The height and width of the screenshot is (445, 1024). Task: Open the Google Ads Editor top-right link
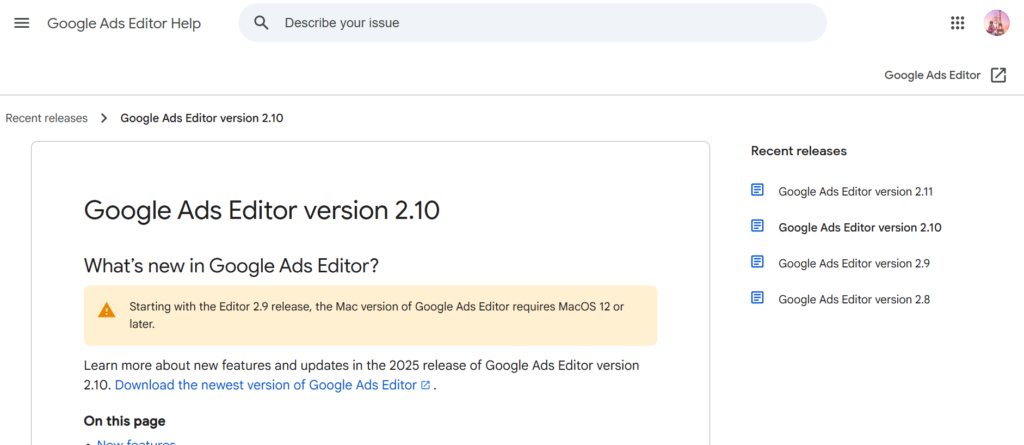tap(933, 75)
